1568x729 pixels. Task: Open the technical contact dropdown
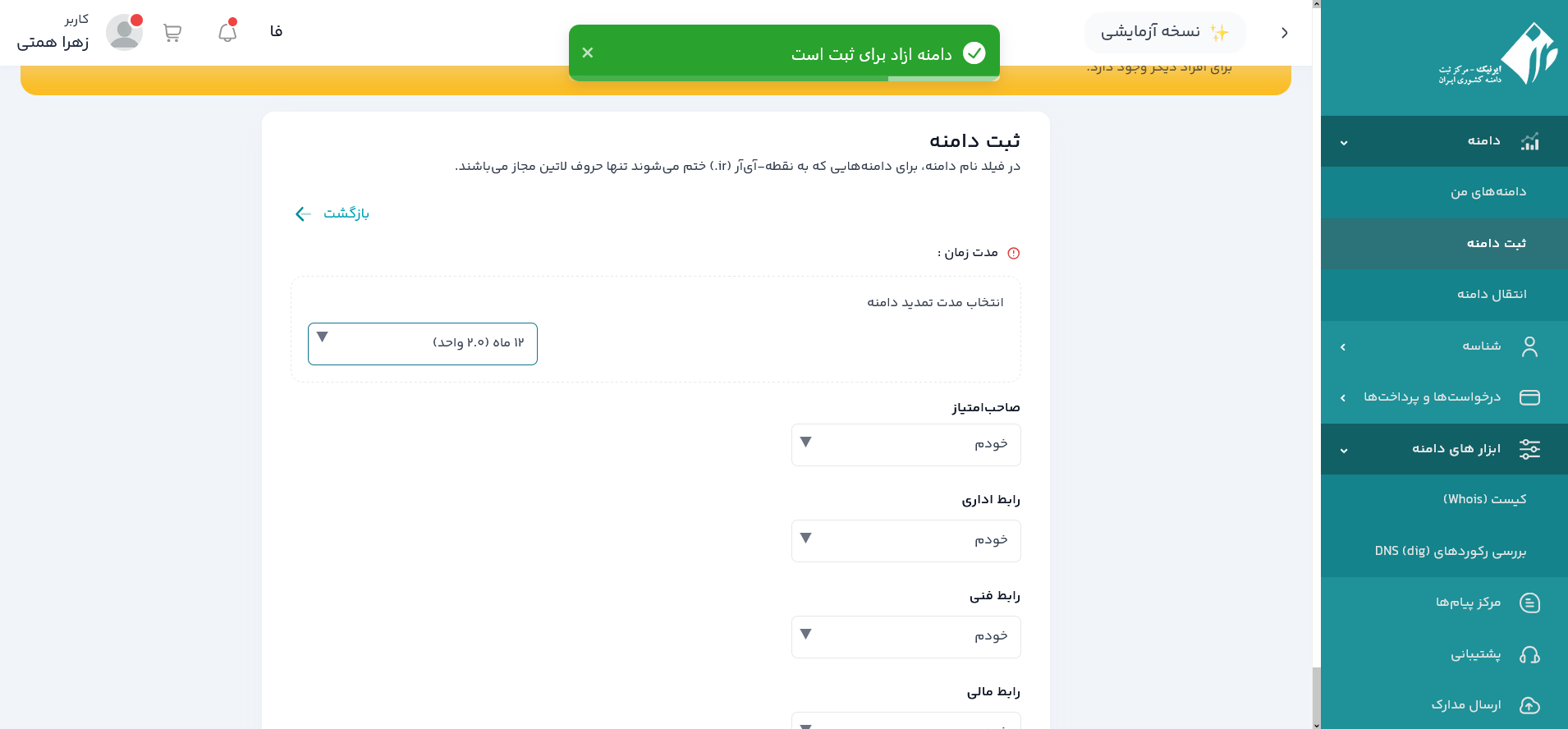[905, 637]
